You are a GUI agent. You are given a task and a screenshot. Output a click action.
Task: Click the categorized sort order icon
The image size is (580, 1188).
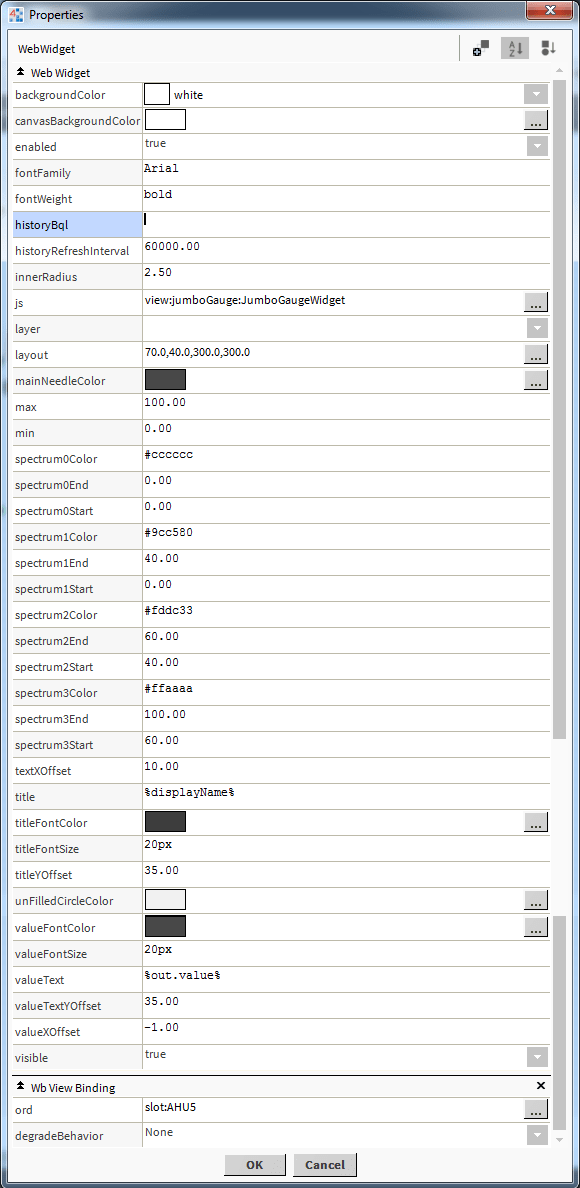click(x=549, y=48)
